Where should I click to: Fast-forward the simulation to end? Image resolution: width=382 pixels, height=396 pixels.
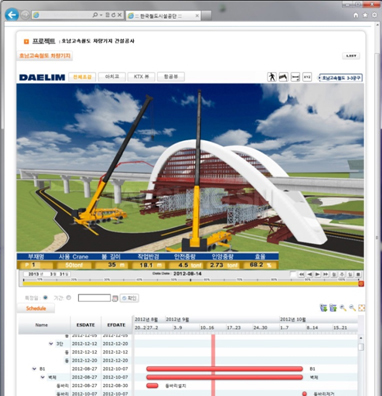(x=326, y=274)
